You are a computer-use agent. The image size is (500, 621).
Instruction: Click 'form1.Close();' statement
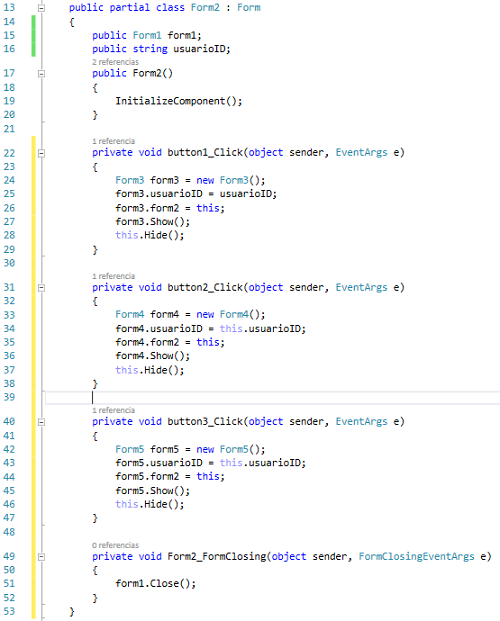156,584
